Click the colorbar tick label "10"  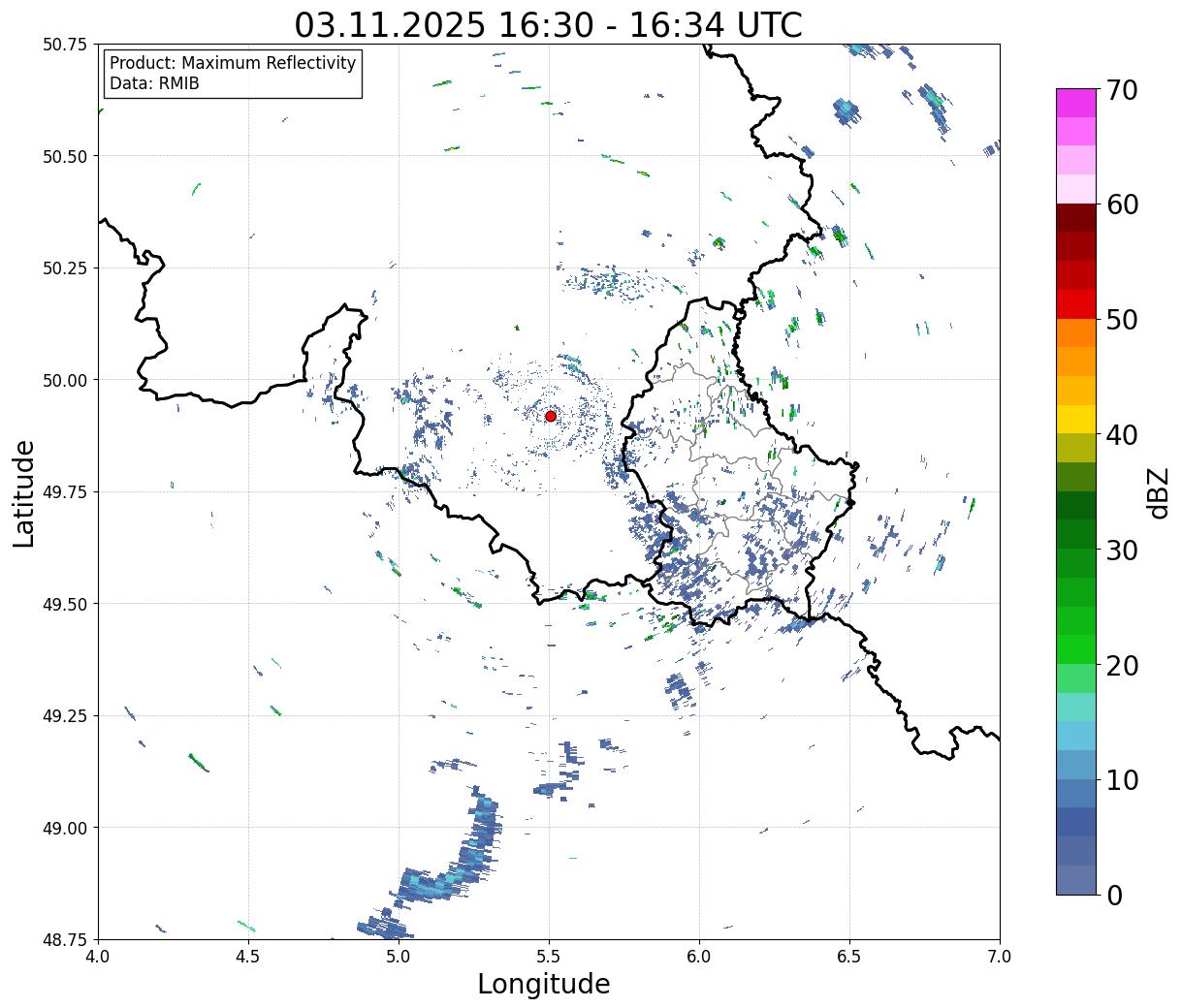pos(1122,780)
